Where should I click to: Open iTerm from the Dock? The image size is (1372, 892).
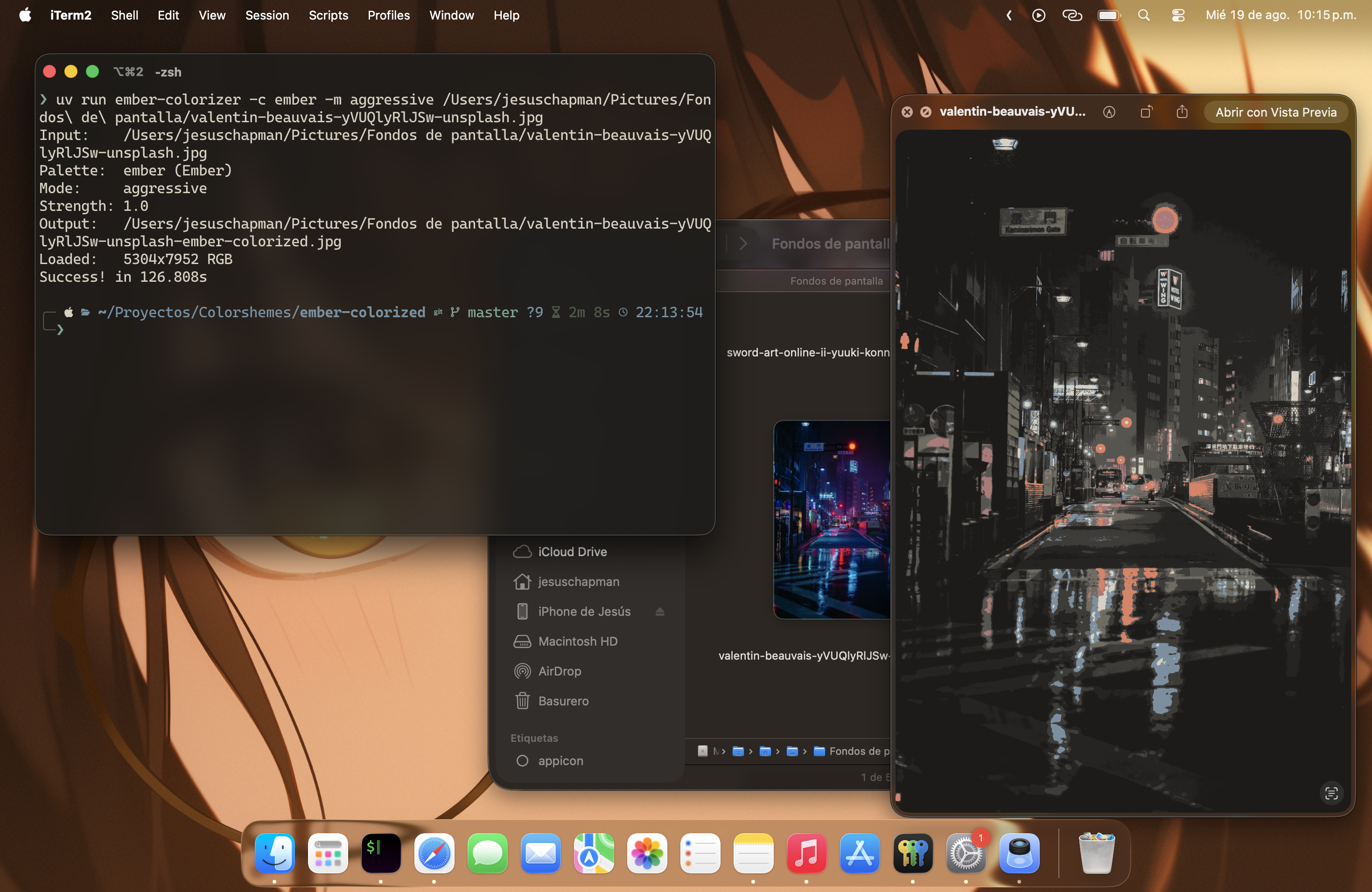click(x=381, y=853)
